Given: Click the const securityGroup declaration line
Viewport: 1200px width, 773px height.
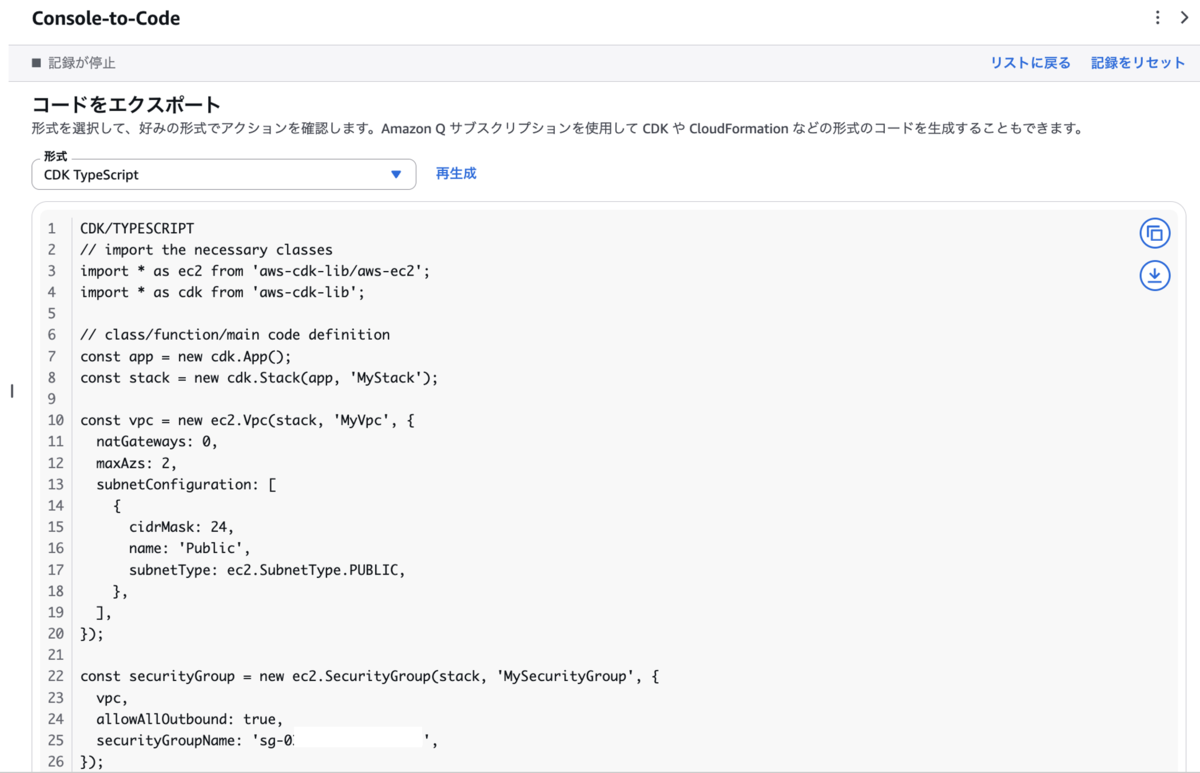Looking at the screenshot, I should pyautogui.click(x=370, y=677).
